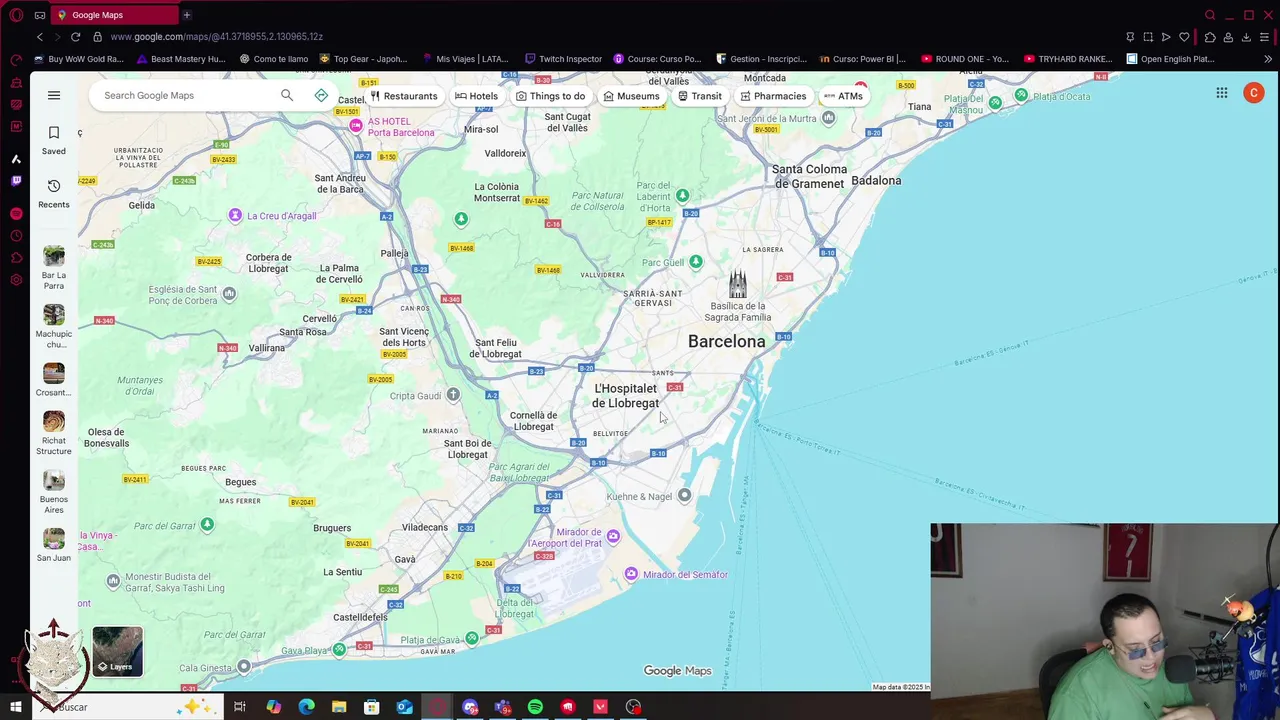The height and width of the screenshot is (720, 1280).
Task: Filter map by ATMs
Action: tap(842, 96)
